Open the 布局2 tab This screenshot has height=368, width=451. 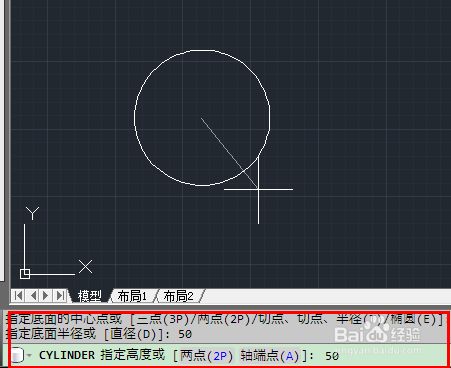(x=178, y=296)
